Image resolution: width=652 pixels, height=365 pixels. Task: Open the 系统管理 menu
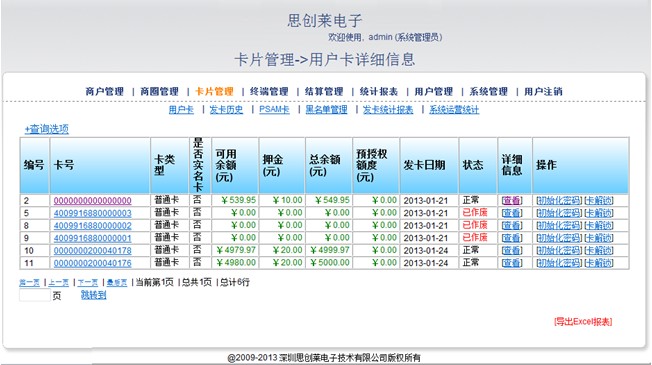(489, 91)
